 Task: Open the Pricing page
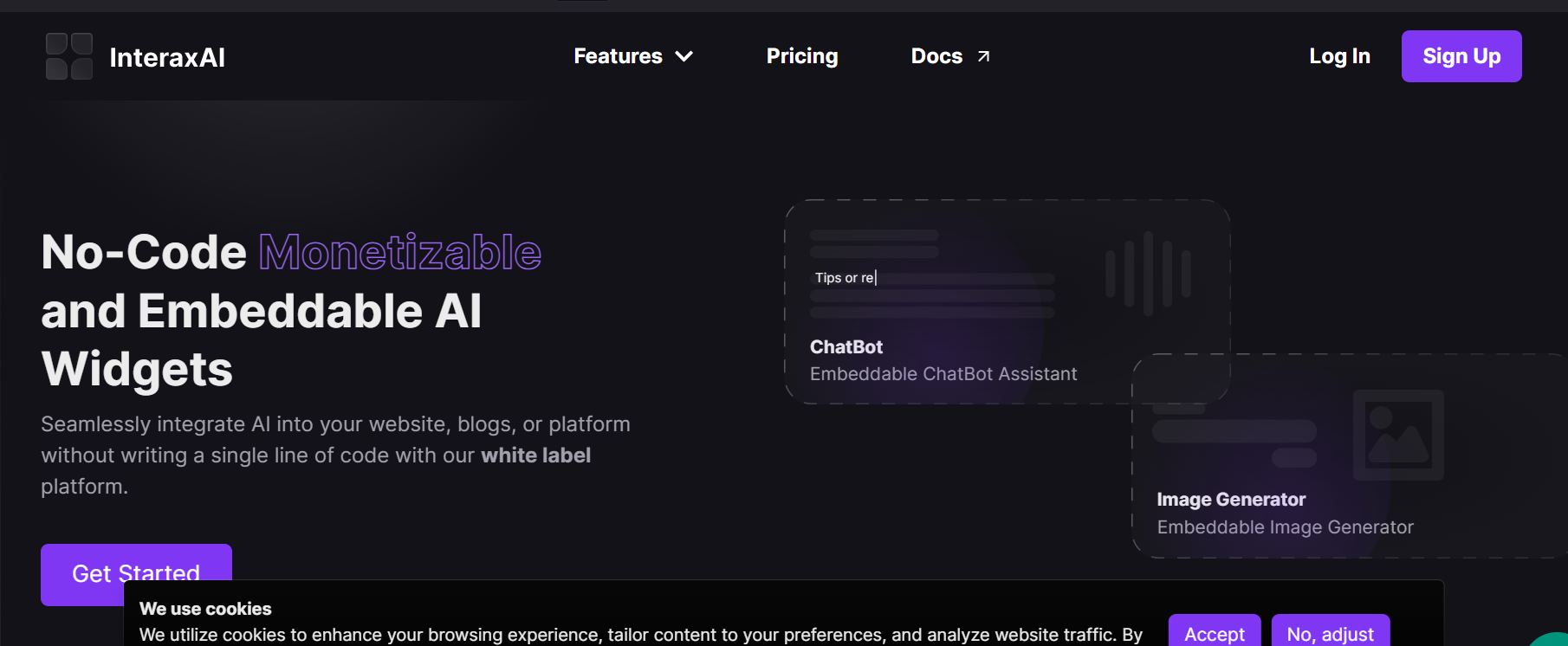[x=801, y=55]
